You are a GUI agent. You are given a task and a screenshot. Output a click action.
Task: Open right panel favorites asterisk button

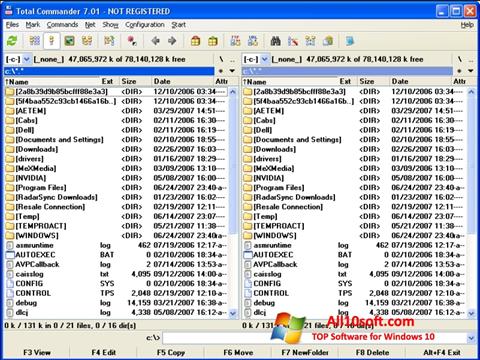point(459,71)
